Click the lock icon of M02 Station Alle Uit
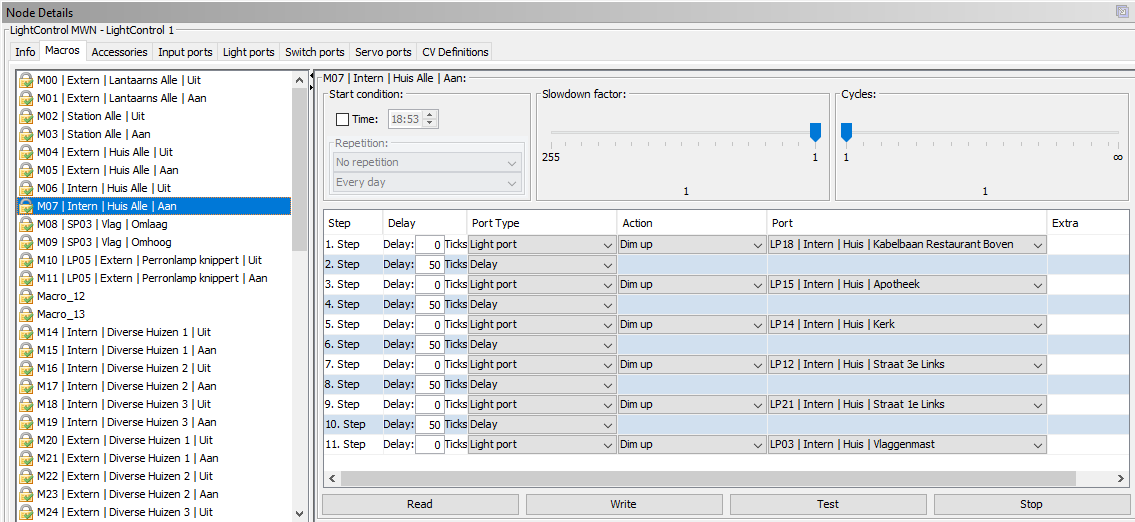Screen dimensions: 1135x522 tap(27, 116)
